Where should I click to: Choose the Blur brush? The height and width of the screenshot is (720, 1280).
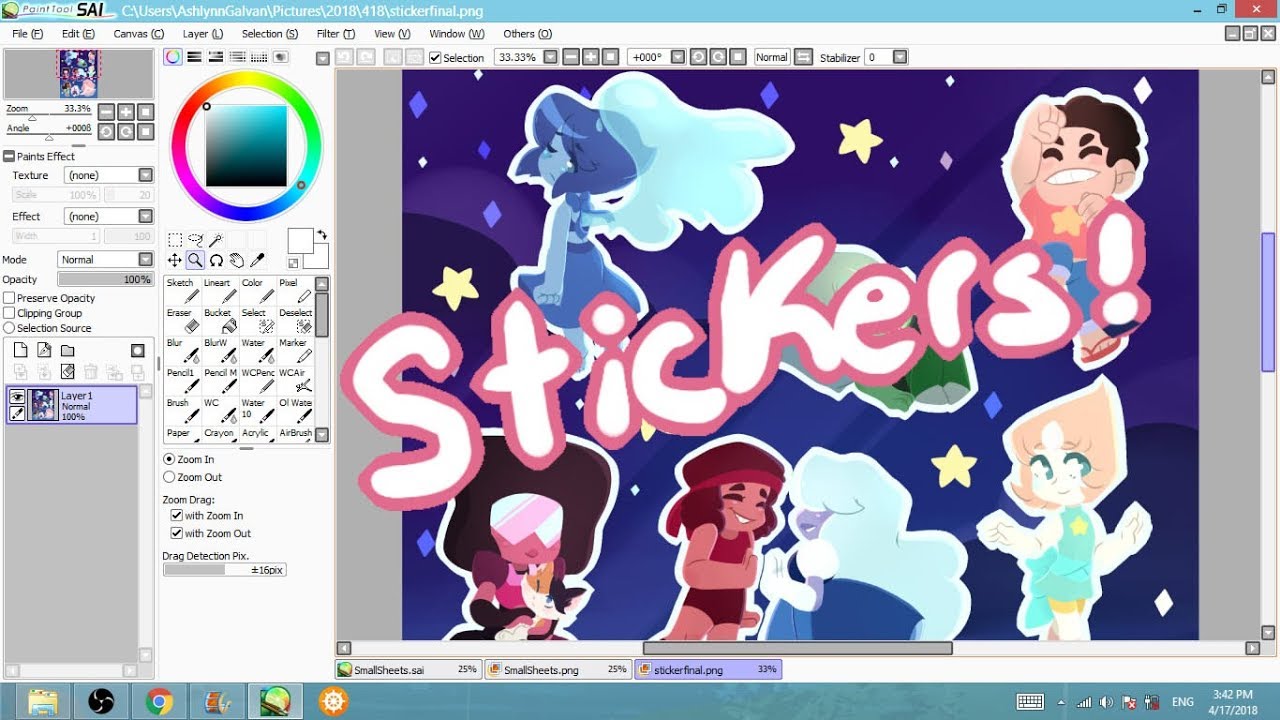(182, 350)
